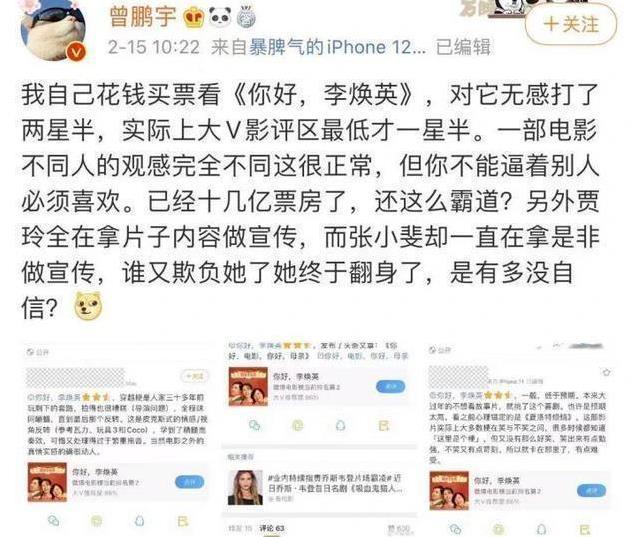Click the orange verified V badge
The width and height of the screenshot is (638, 537).
coord(76,52)
